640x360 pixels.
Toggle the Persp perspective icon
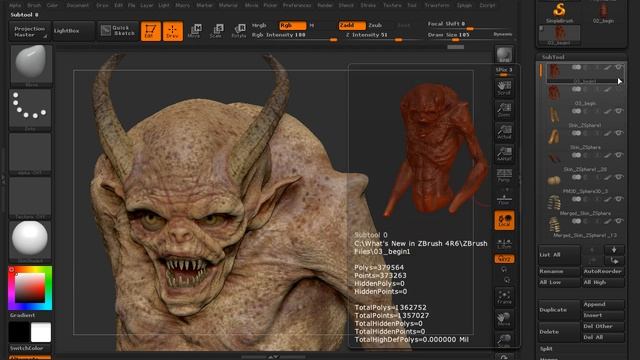pyautogui.click(x=504, y=176)
